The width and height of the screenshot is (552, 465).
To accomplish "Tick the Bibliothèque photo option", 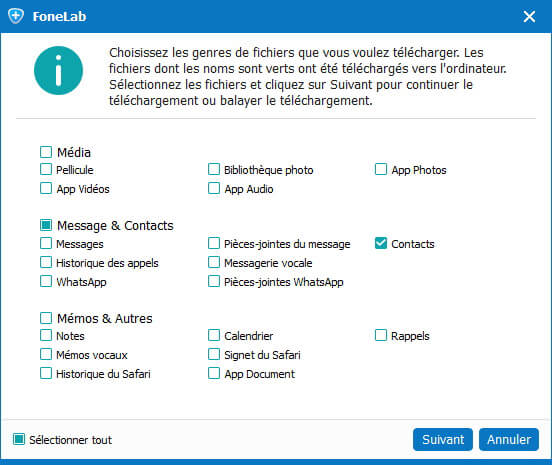I will [214, 169].
